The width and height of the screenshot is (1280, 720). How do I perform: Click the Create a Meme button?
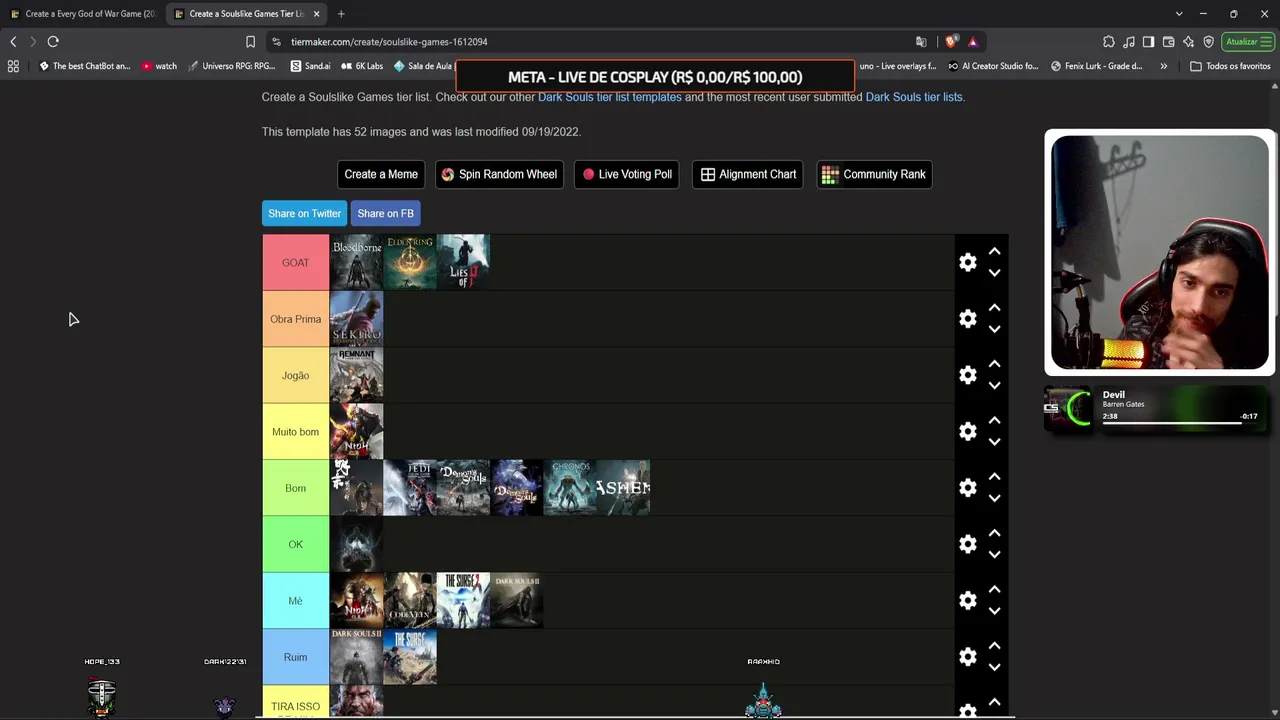(381, 174)
